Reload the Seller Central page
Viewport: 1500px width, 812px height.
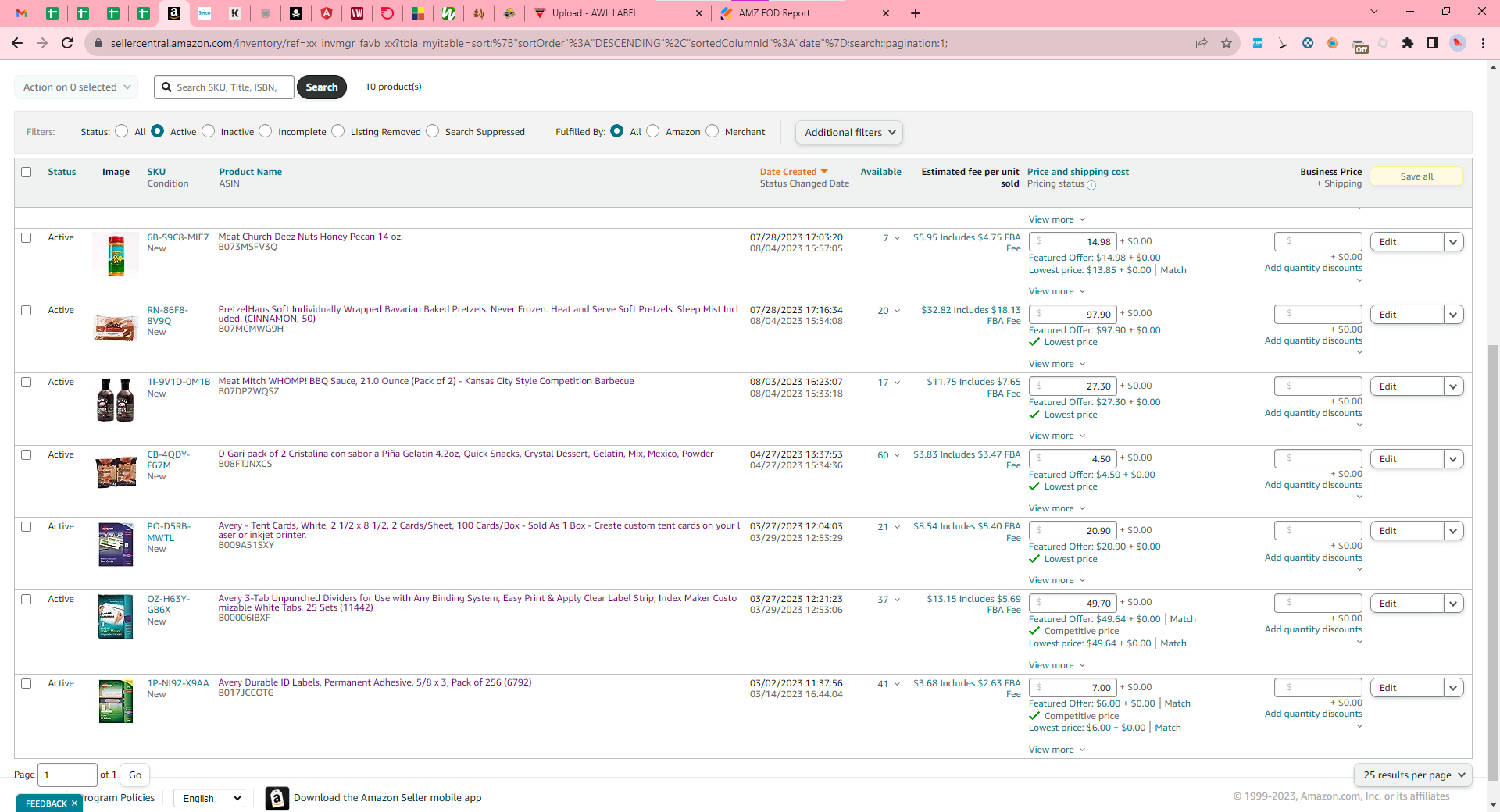coord(67,43)
